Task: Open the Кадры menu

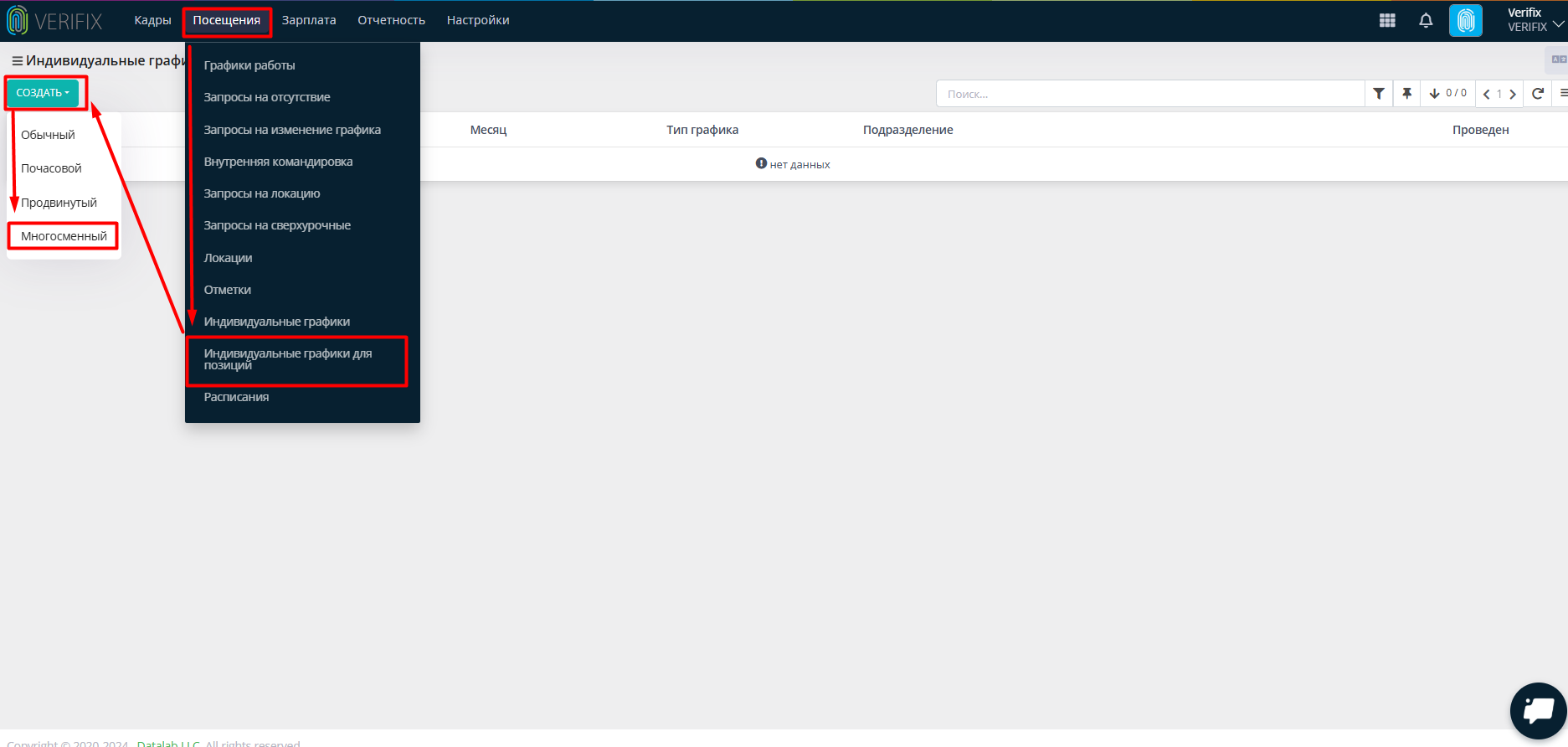Action: (x=152, y=20)
